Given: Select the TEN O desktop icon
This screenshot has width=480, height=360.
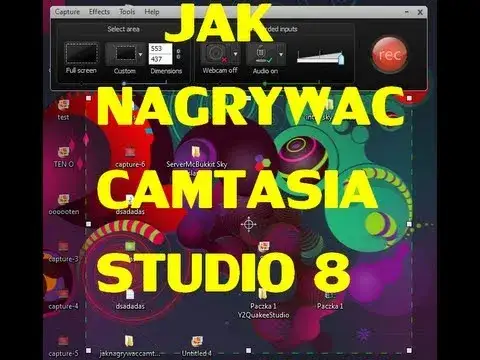Looking at the screenshot, I should [x=63, y=157].
